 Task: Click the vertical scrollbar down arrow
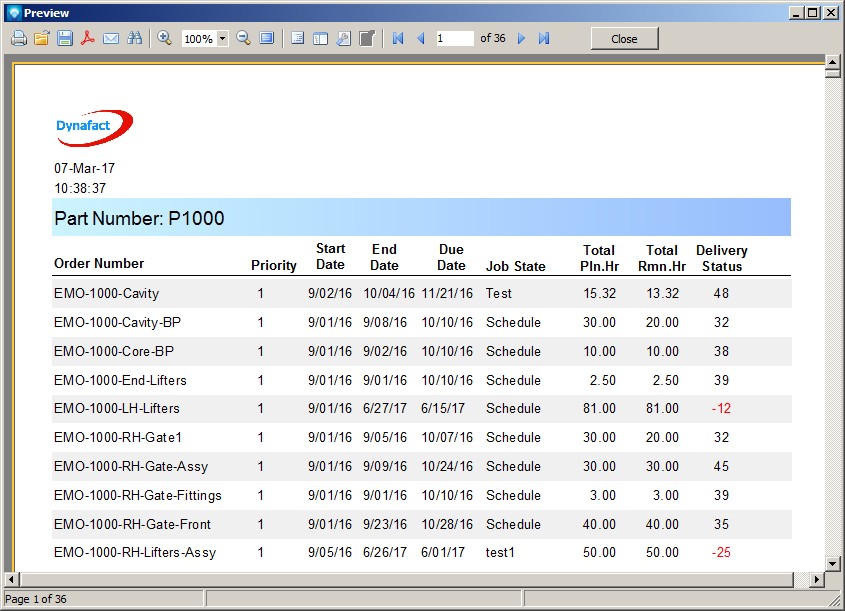832,564
